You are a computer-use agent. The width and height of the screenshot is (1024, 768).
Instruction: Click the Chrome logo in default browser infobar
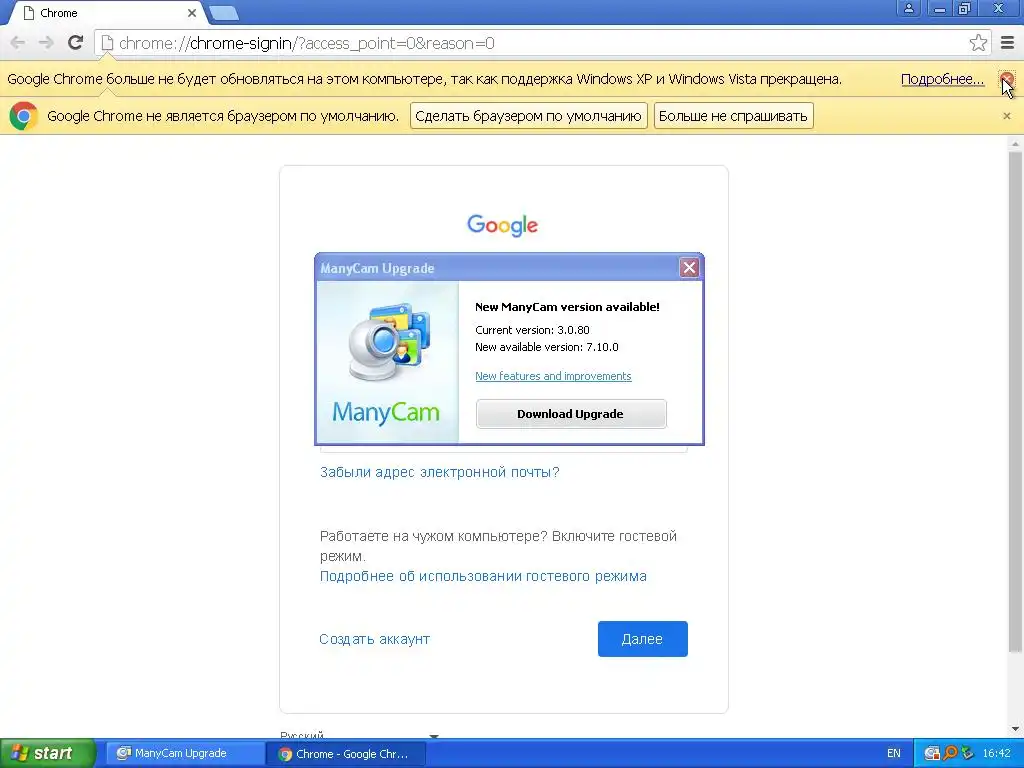pyautogui.click(x=24, y=116)
